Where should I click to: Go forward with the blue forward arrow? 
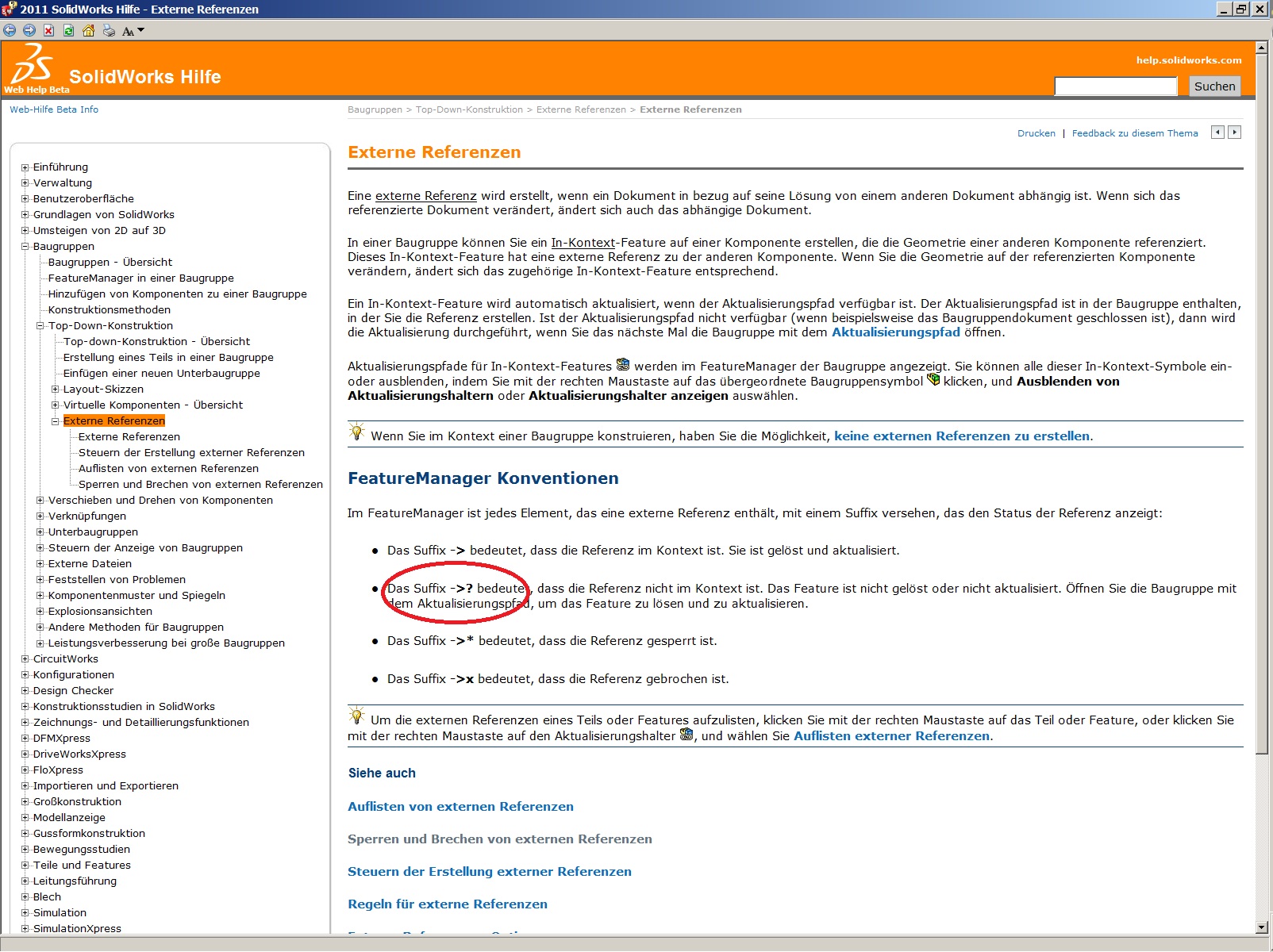click(29, 30)
